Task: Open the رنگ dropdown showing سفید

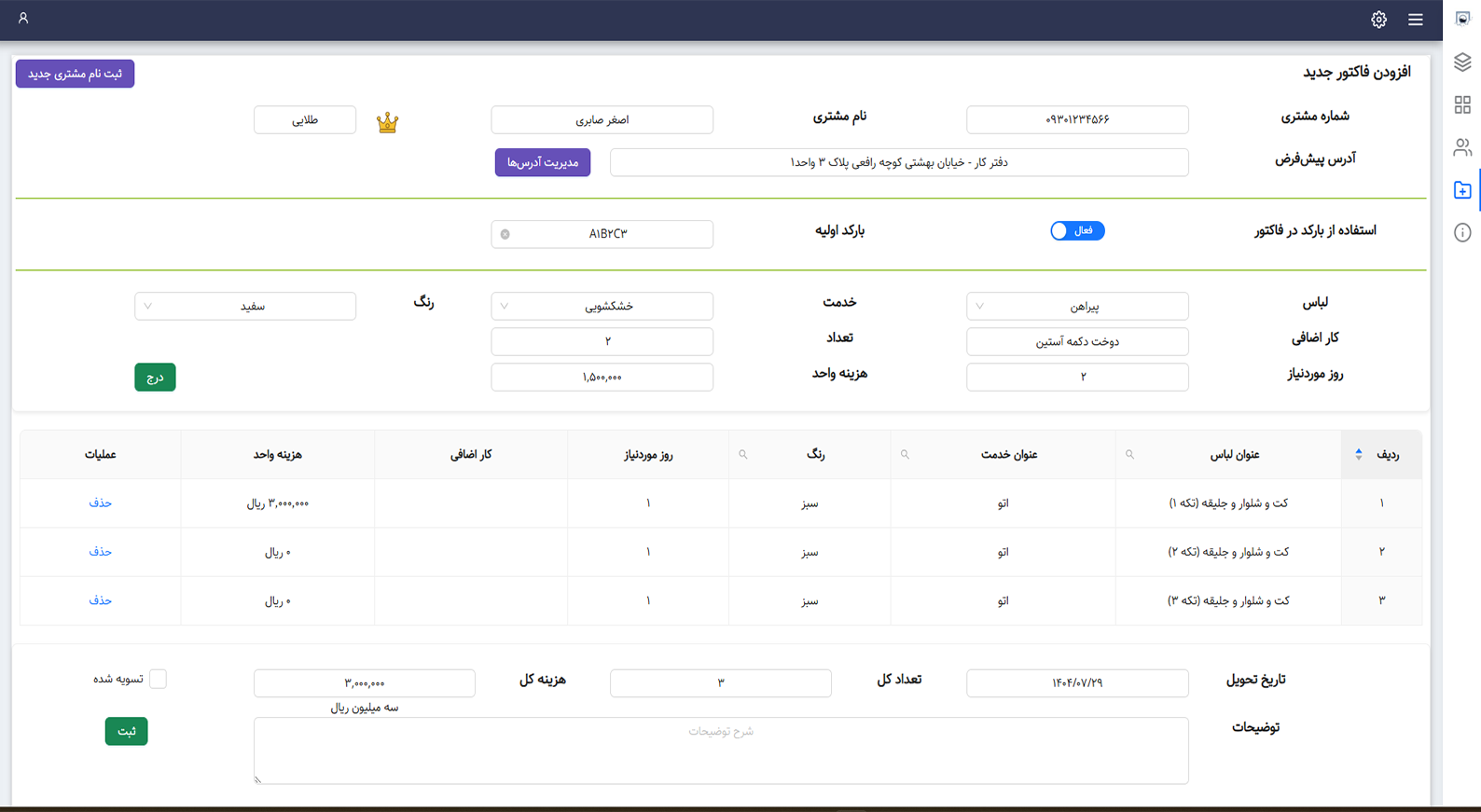Action: point(244,306)
